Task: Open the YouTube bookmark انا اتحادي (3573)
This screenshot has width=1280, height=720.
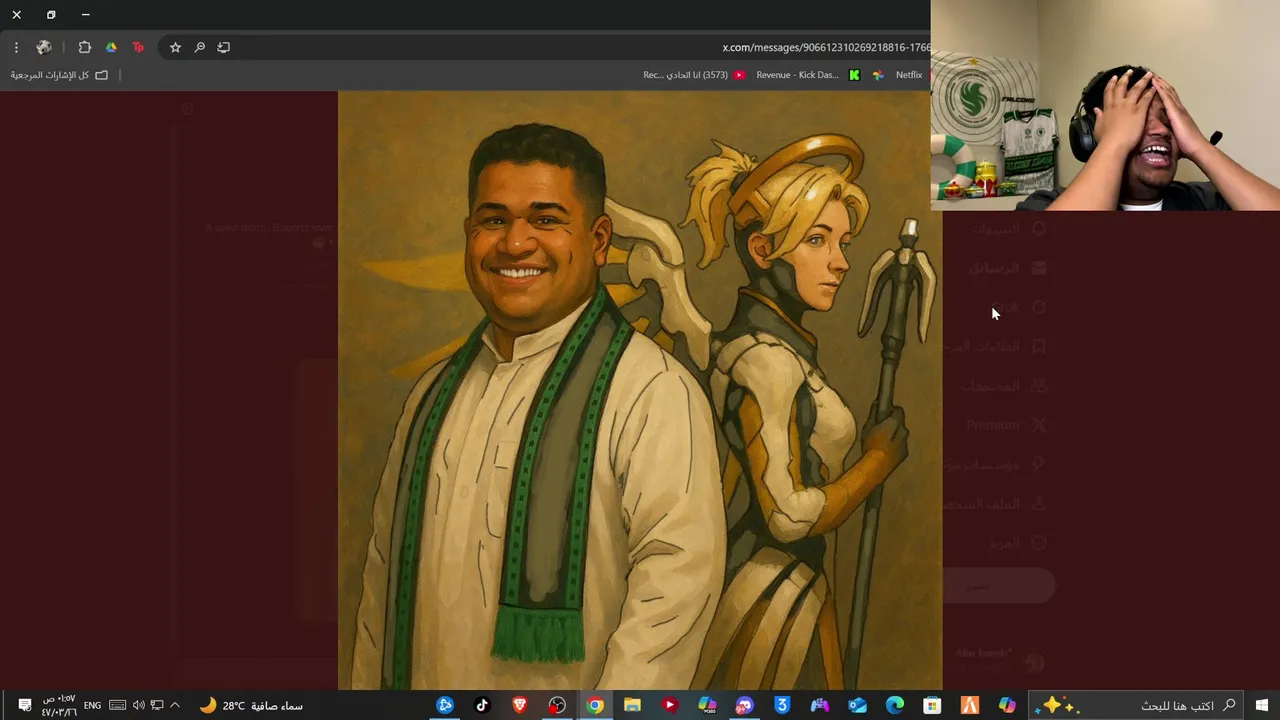Action: [694, 75]
